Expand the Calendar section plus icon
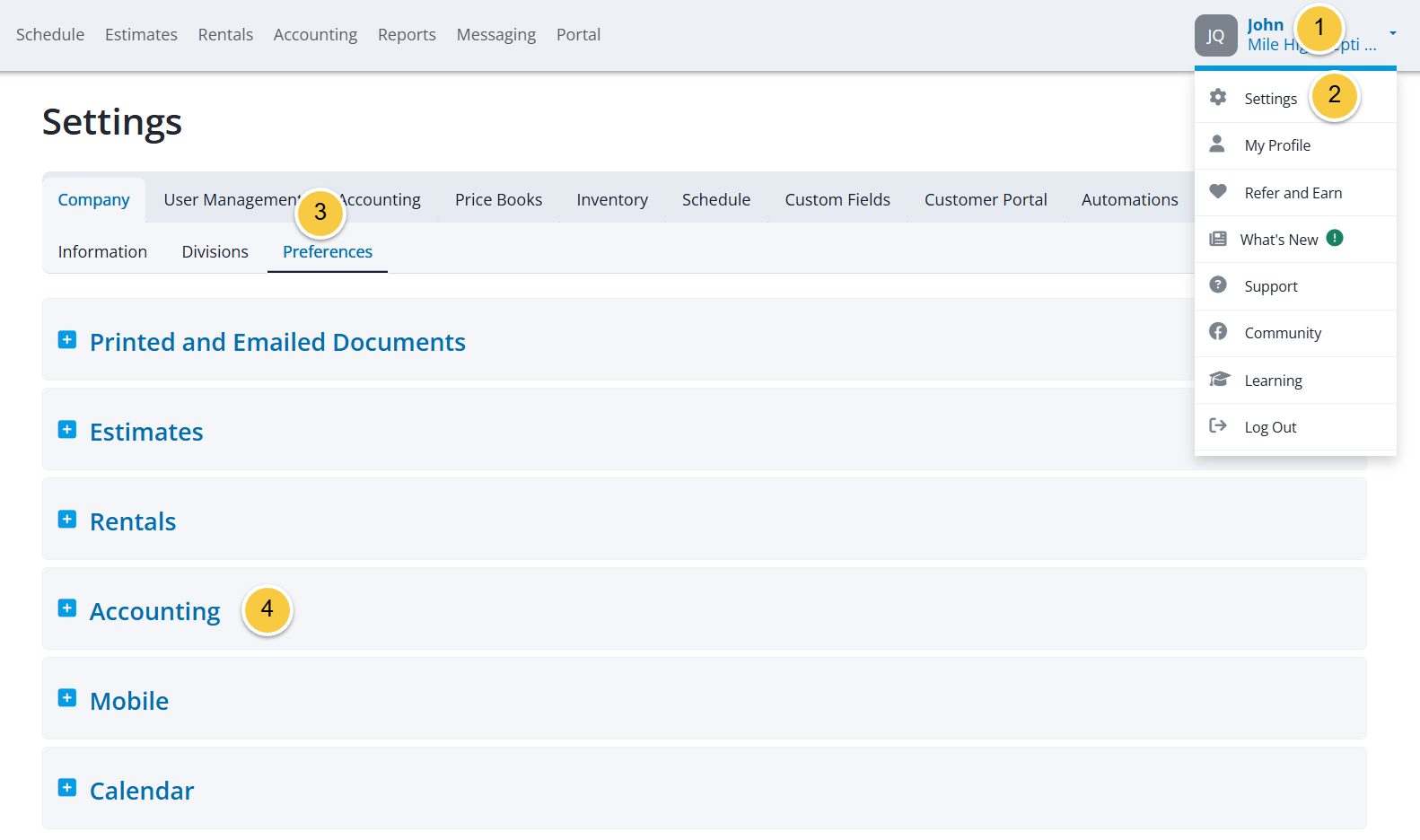This screenshot has height=840, width=1420. (67, 787)
